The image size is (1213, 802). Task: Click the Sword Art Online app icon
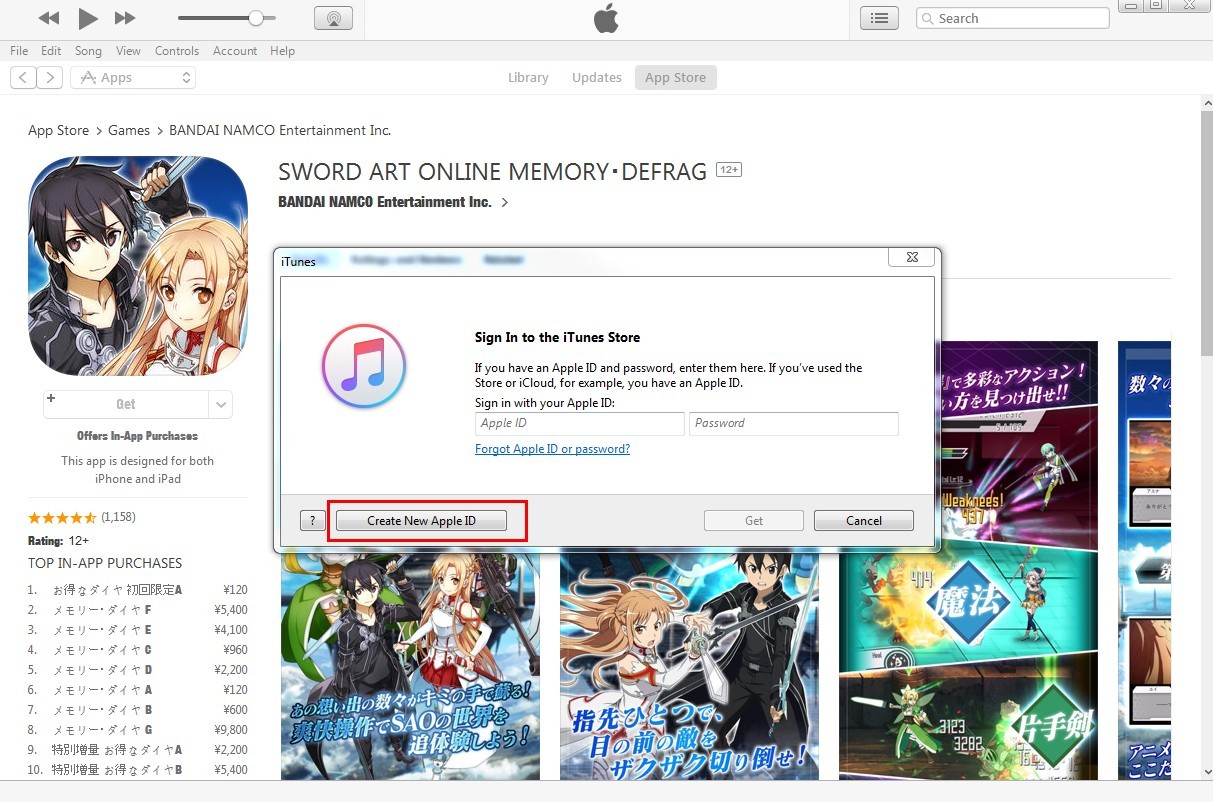coord(138,267)
